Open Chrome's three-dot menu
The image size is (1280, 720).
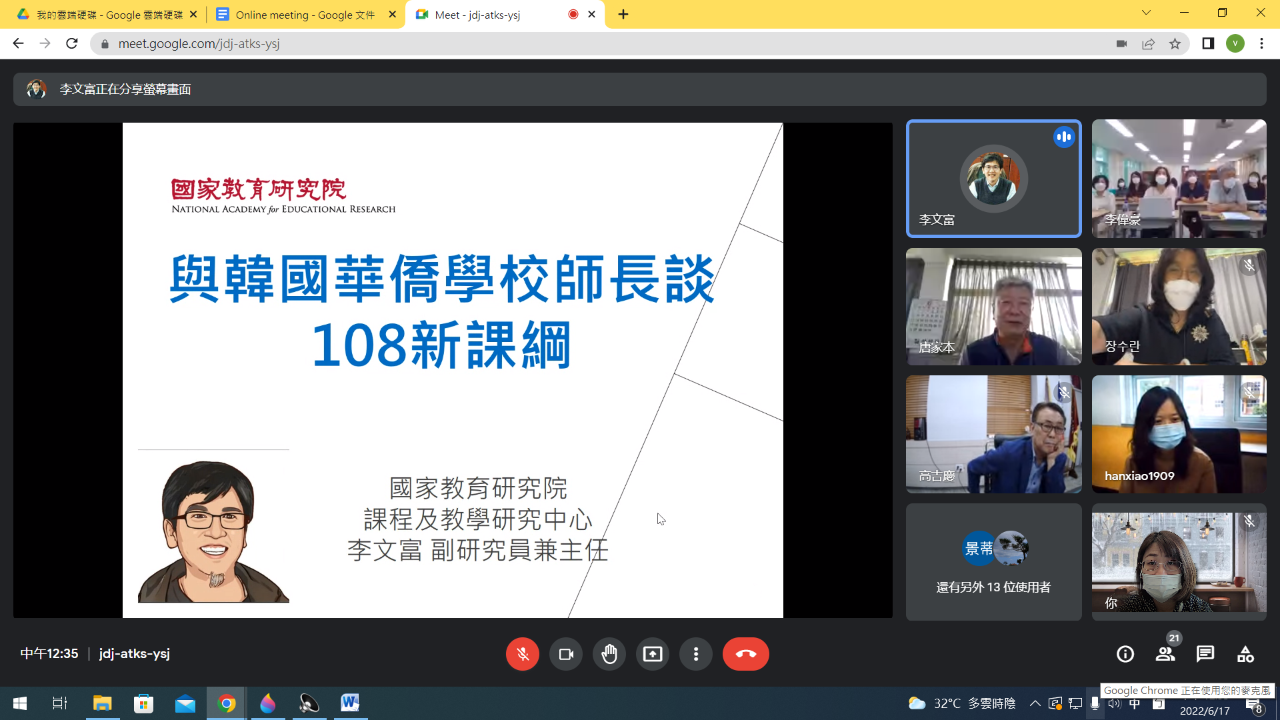tap(1262, 44)
